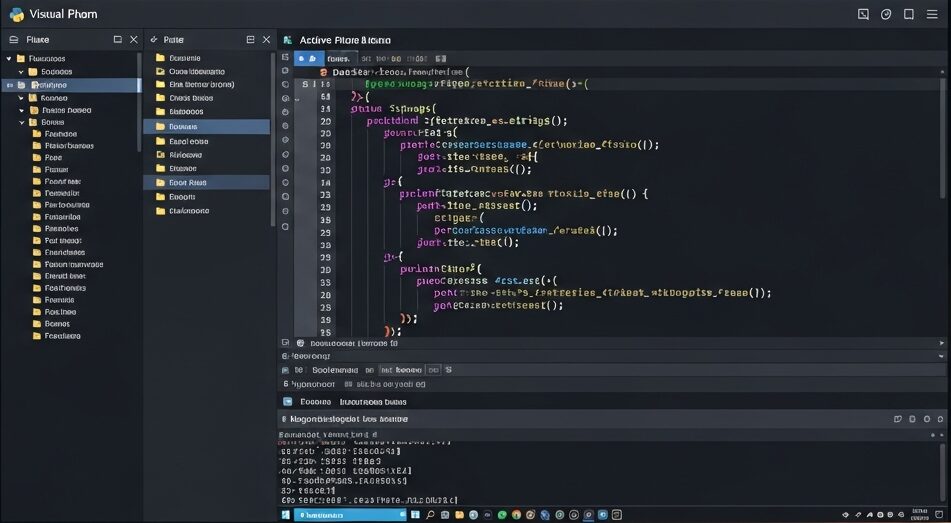Viewport: 951px width, 523px height.
Task: Click the search magnifier in the taskbar
Action: pyautogui.click(x=430, y=514)
